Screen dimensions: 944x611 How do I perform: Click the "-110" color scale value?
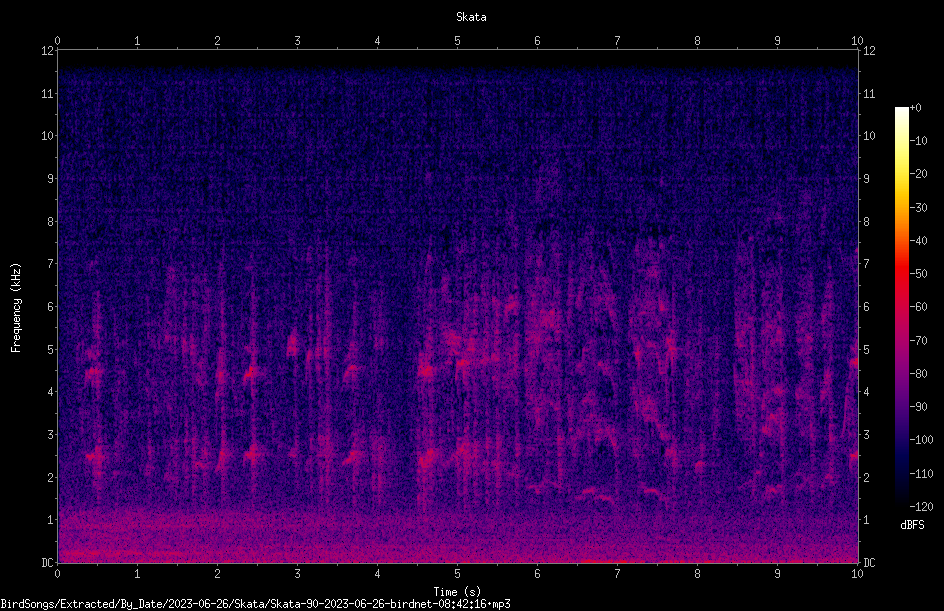point(922,474)
